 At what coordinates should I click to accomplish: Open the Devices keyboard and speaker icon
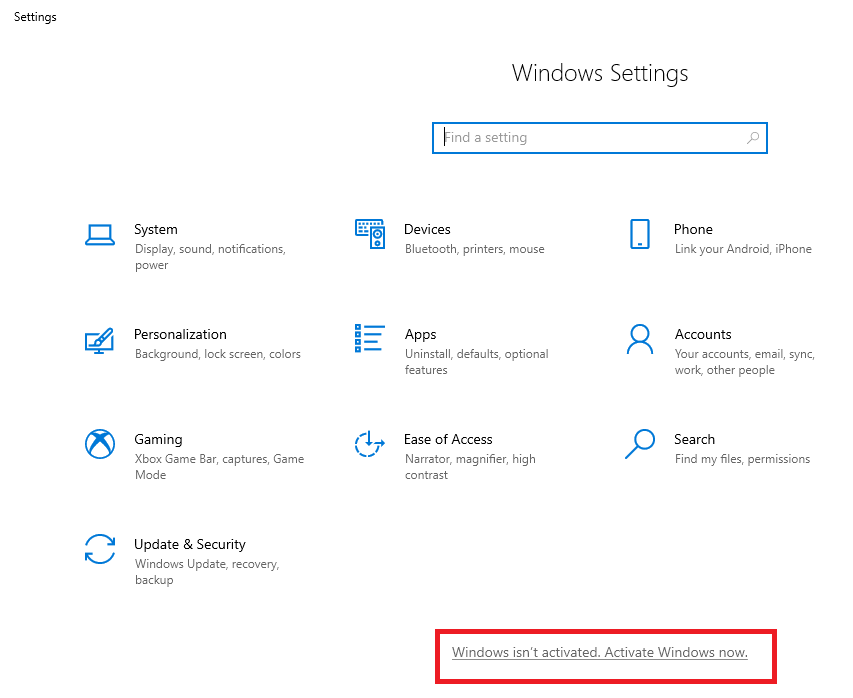pyautogui.click(x=370, y=234)
